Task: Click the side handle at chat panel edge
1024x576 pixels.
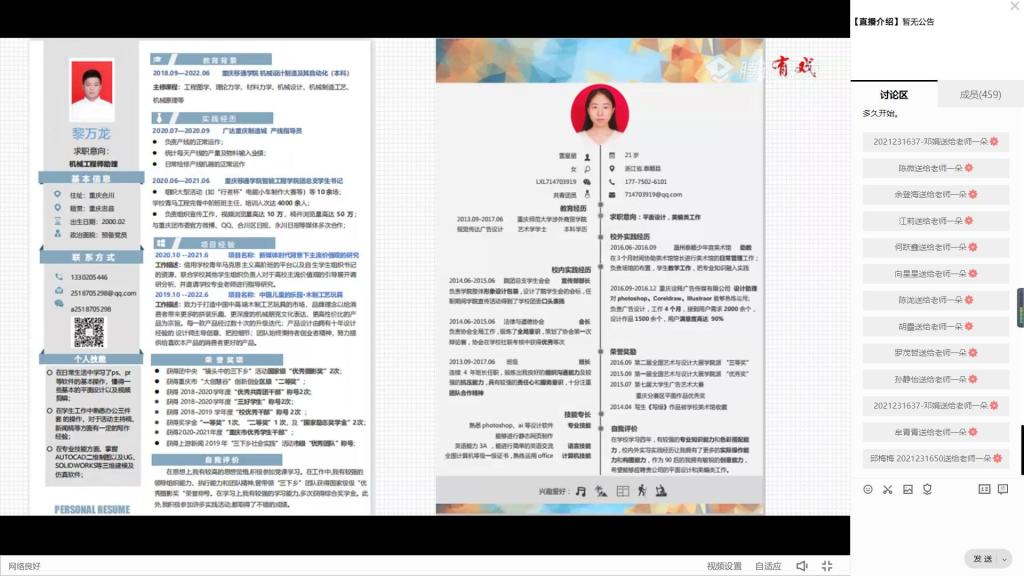Action: [x=1020, y=307]
